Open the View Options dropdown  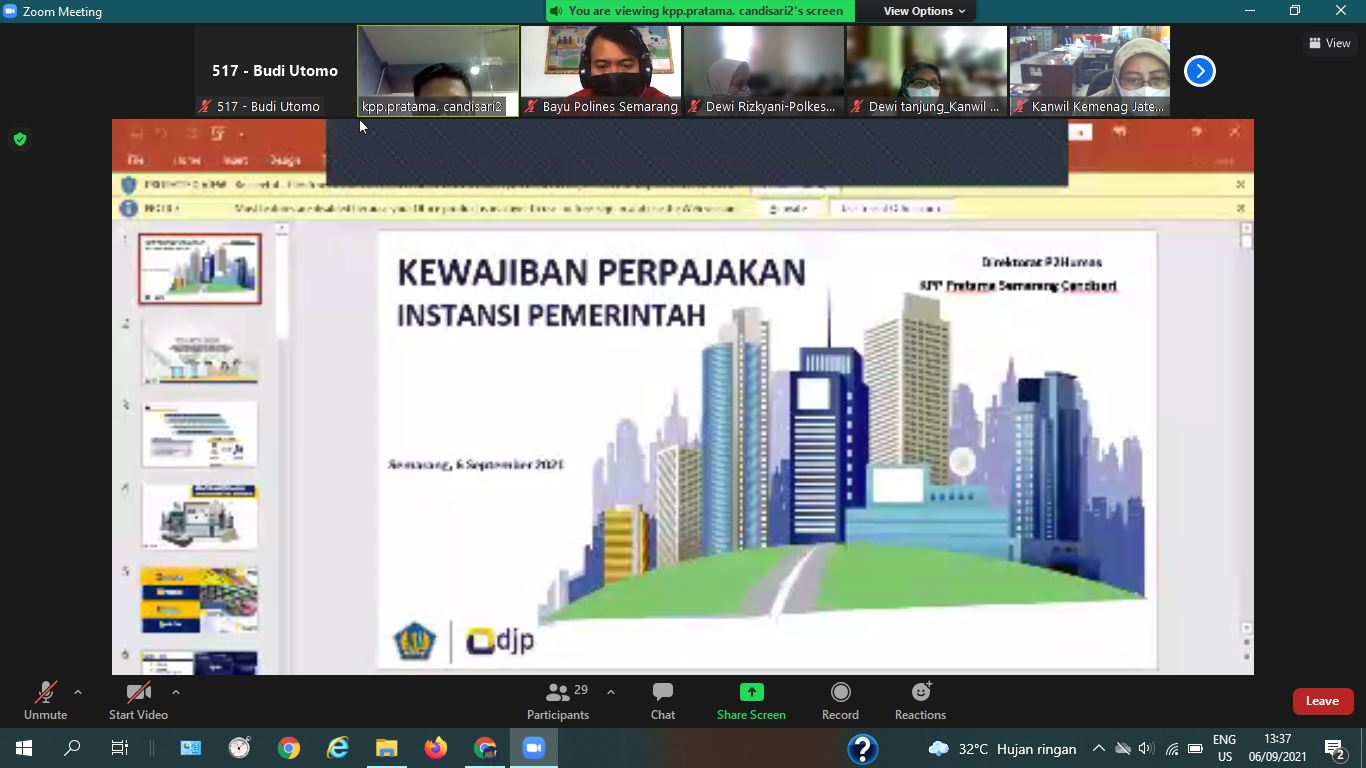923,11
